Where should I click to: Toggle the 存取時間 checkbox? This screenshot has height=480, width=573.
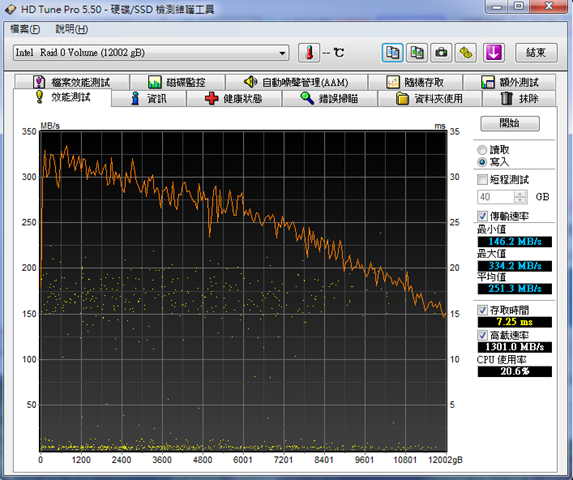pyautogui.click(x=482, y=310)
